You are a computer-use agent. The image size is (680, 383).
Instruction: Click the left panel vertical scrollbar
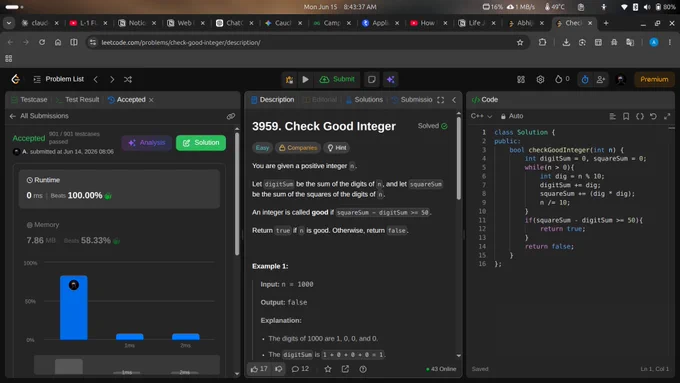pyautogui.click(x=237, y=194)
